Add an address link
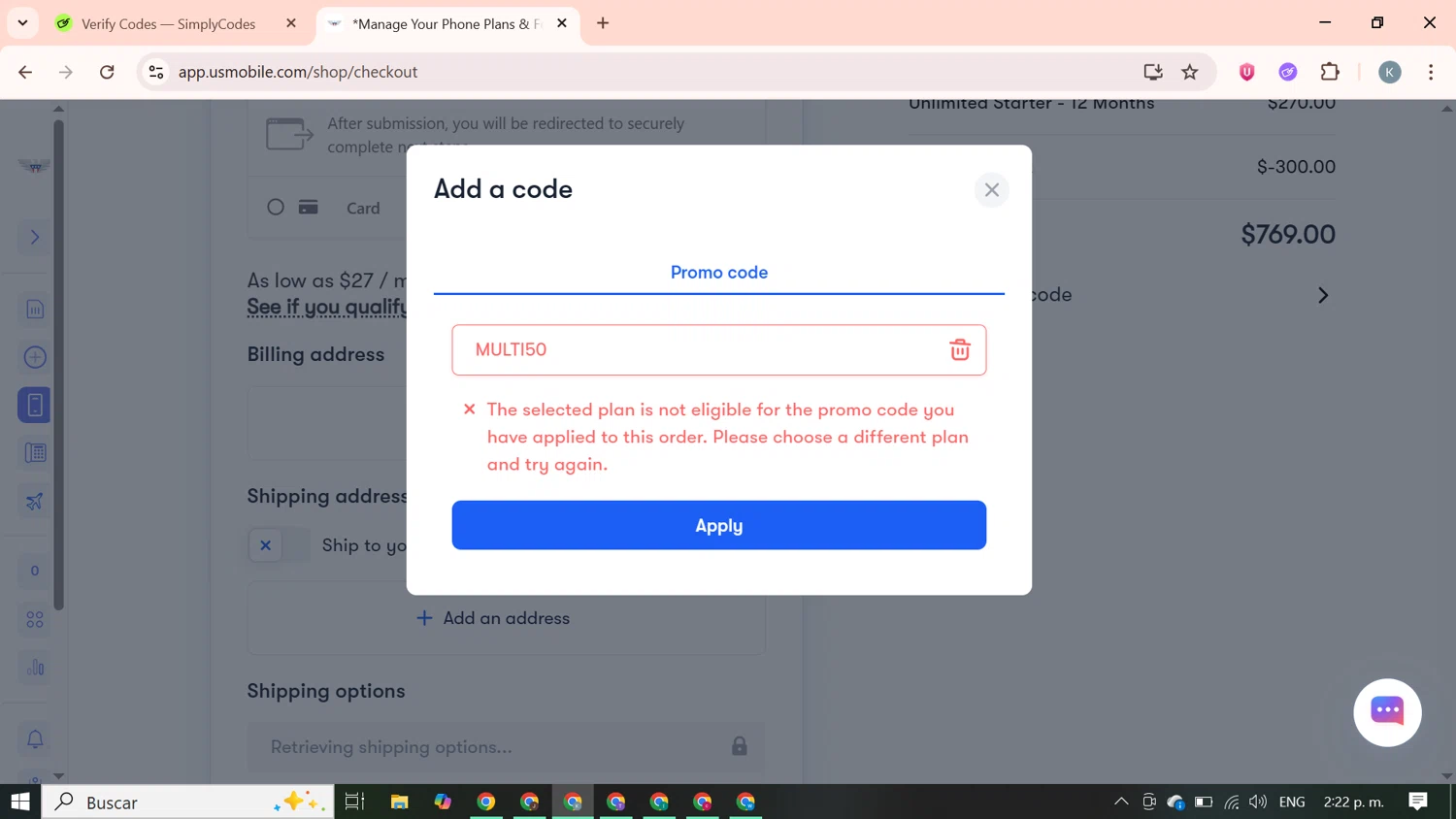The height and width of the screenshot is (819, 1456). pyautogui.click(x=493, y=618)
